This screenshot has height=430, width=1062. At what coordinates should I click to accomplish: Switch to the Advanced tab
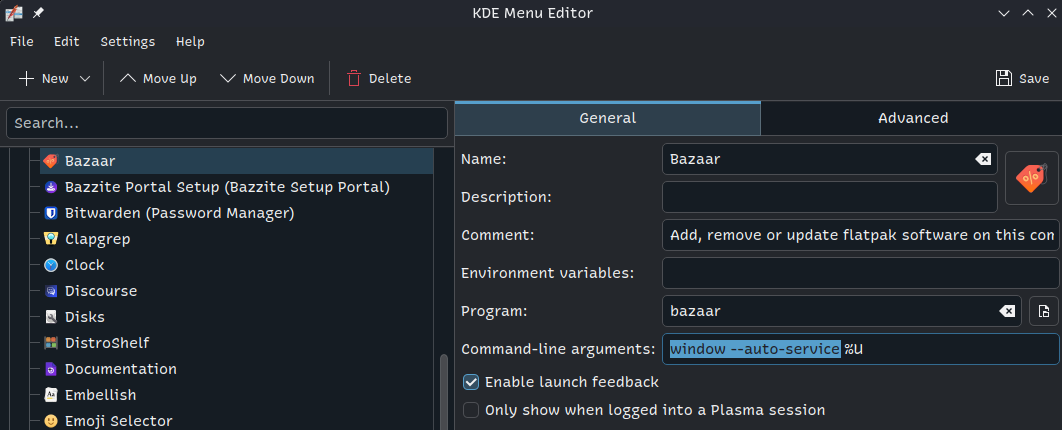(x=912, y=118)
